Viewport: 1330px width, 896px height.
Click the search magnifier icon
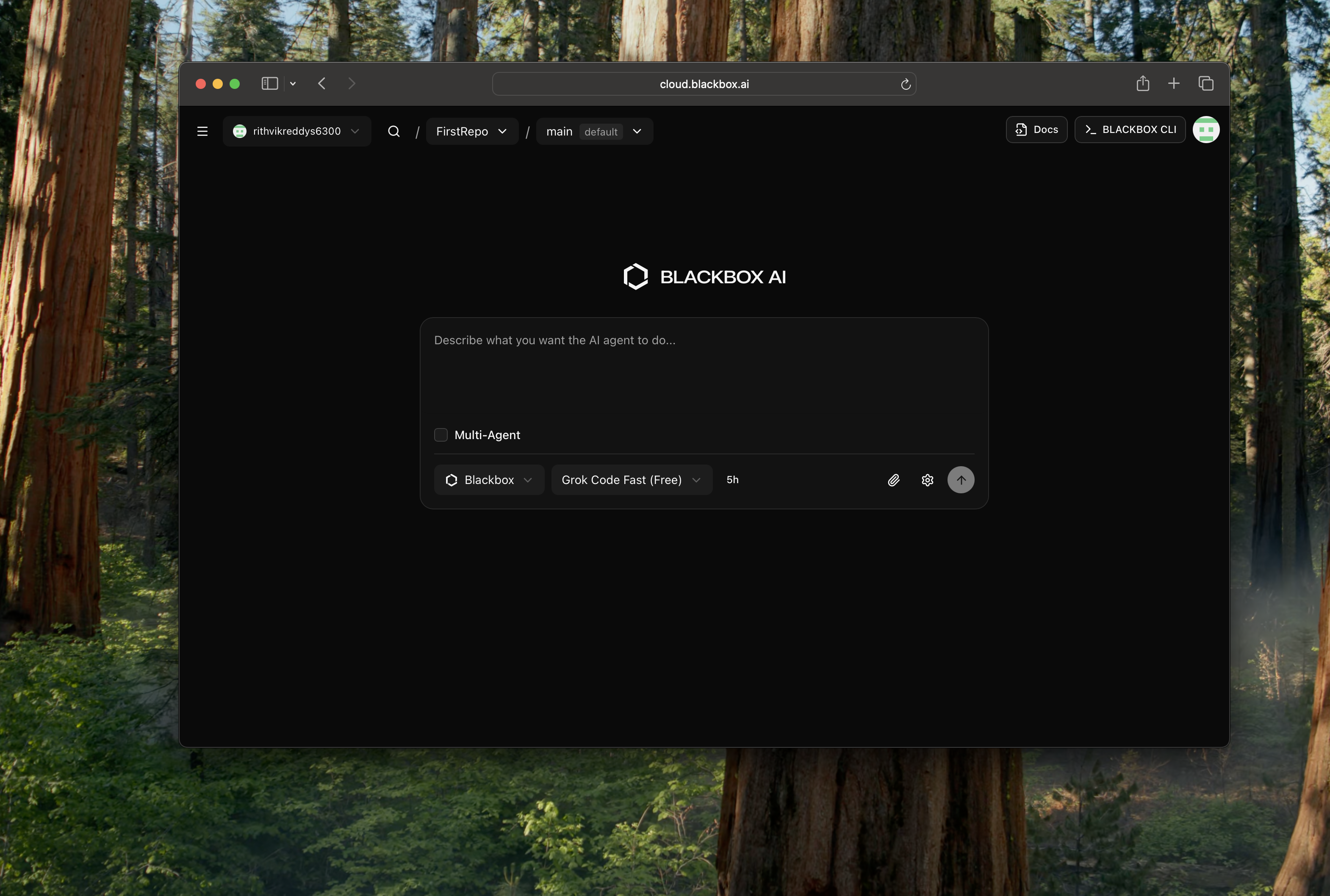[x=393, y=131]
